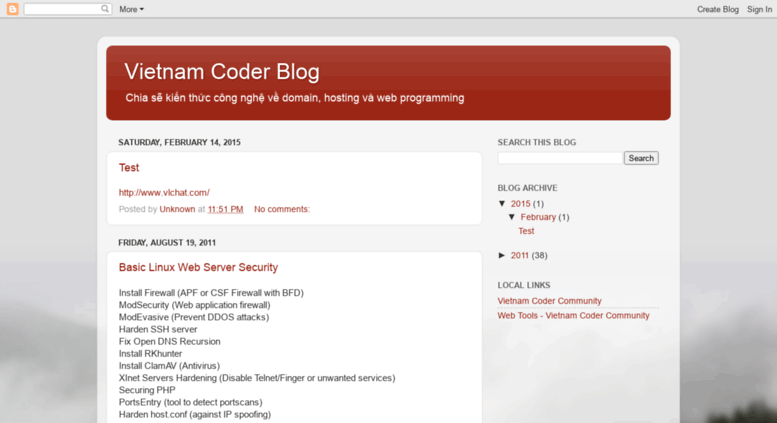Open the No comments link
Viewport: 777px width, 423px height.
click(281, 209)
